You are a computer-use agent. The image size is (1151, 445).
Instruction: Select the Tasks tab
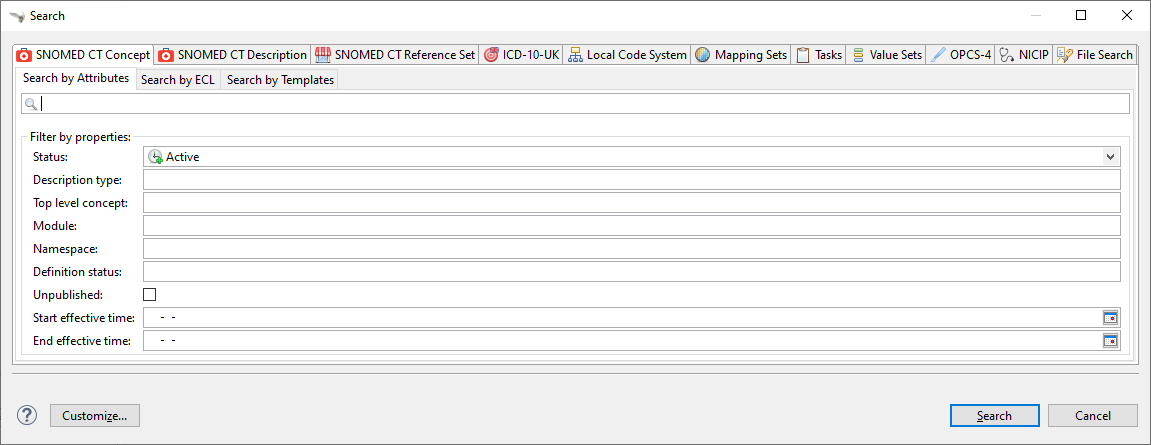pyautogui.click(x=819, y=55)
